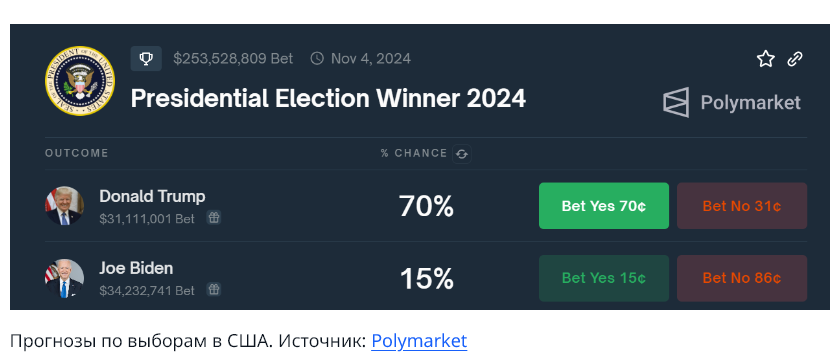
Task: Click Donald Trump's avatar photo
Action: (65, 206)
